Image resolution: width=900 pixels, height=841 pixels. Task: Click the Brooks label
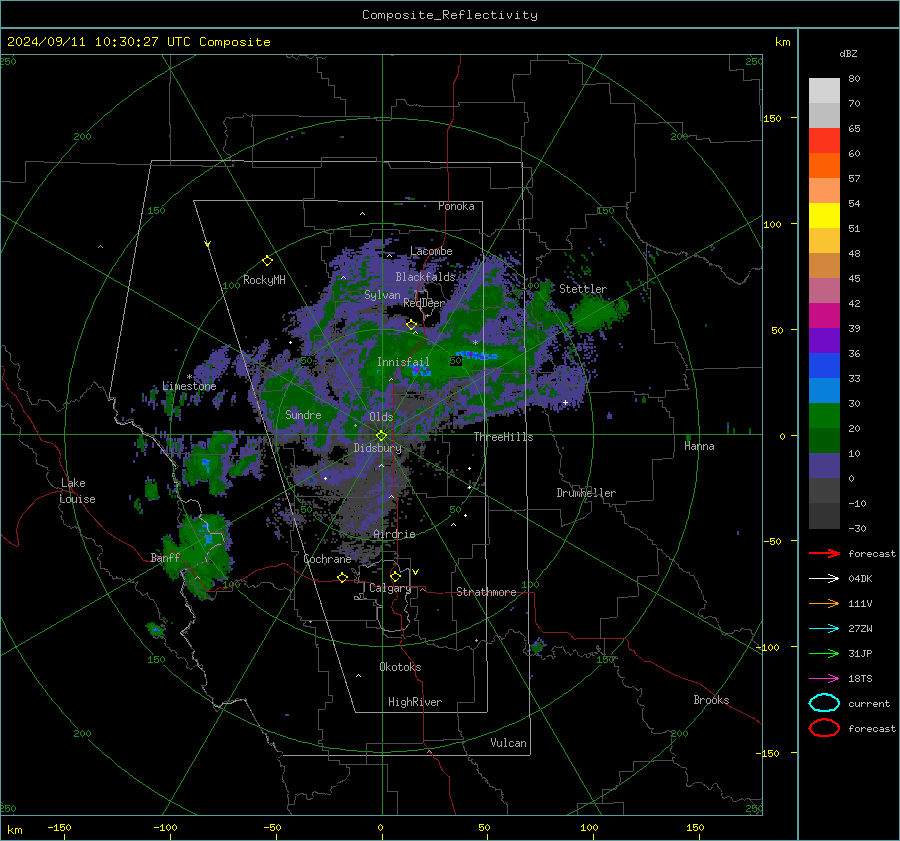point(711,700)
